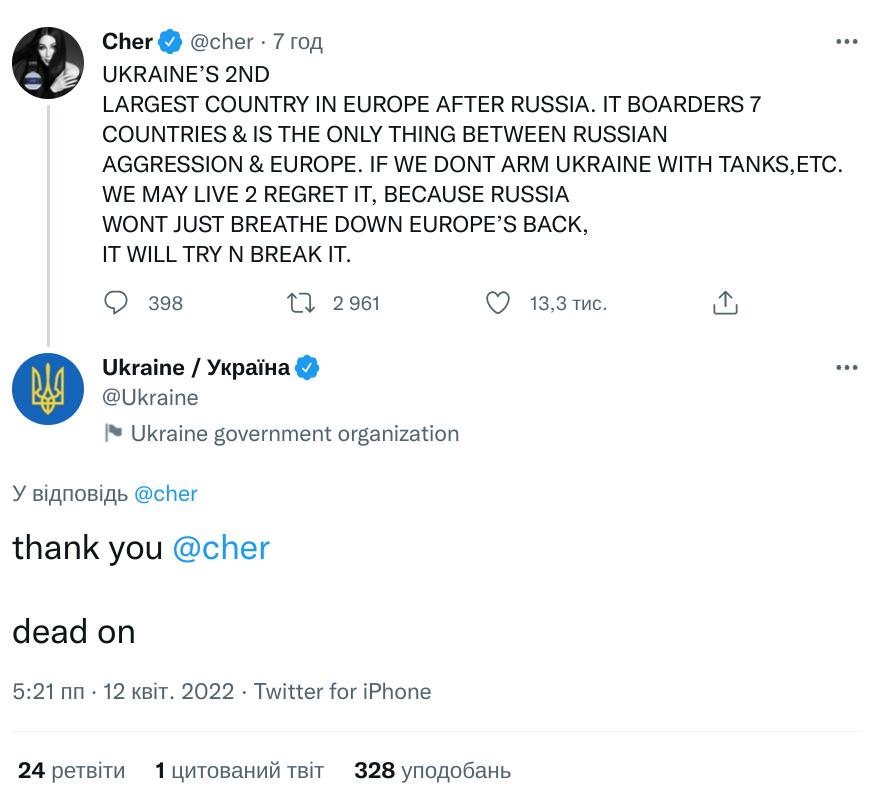
Task: Click the Ukraine account's verified badge
Action: pos(307,368)
